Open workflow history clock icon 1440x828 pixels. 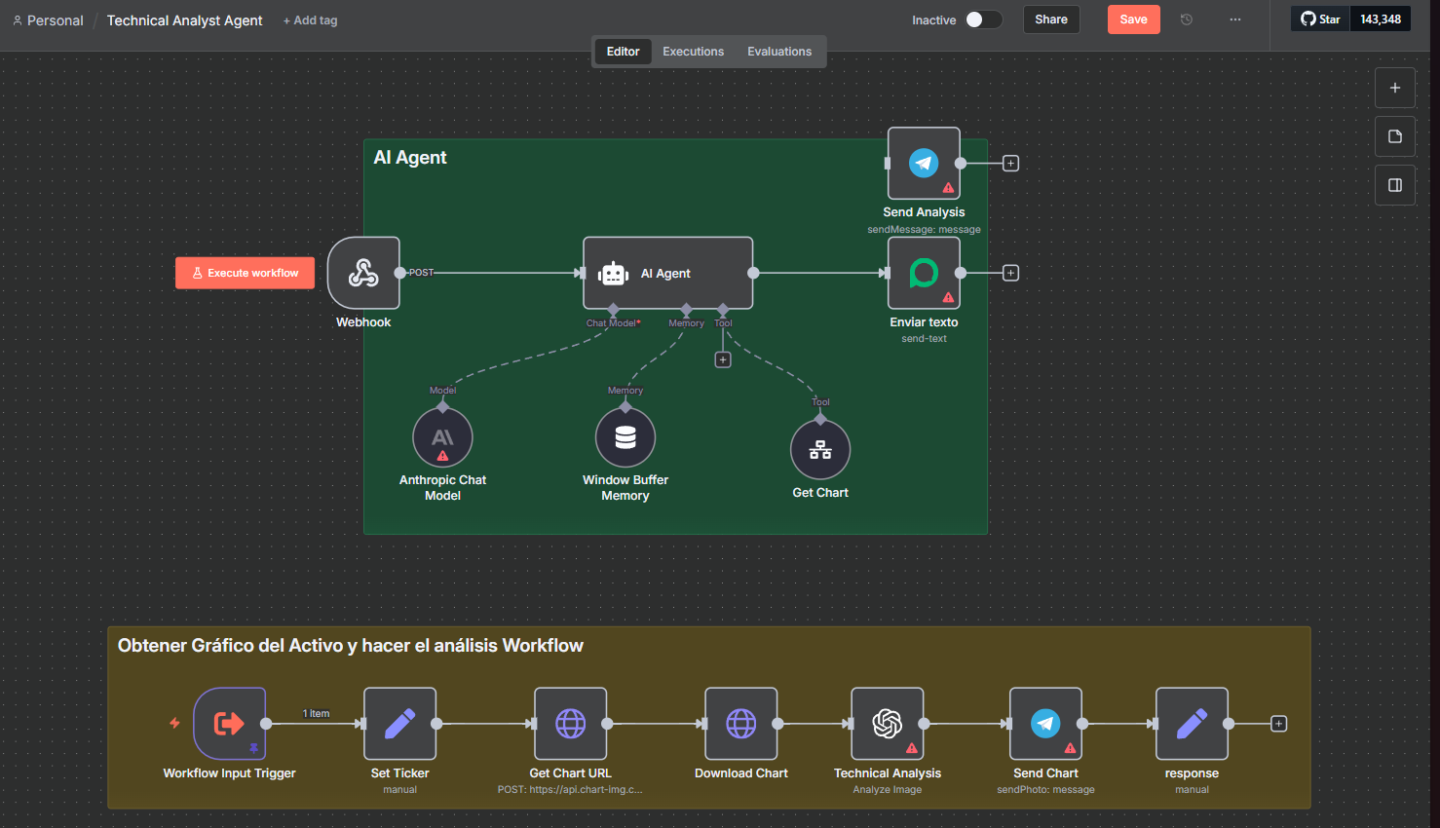tap(1186, 20)
